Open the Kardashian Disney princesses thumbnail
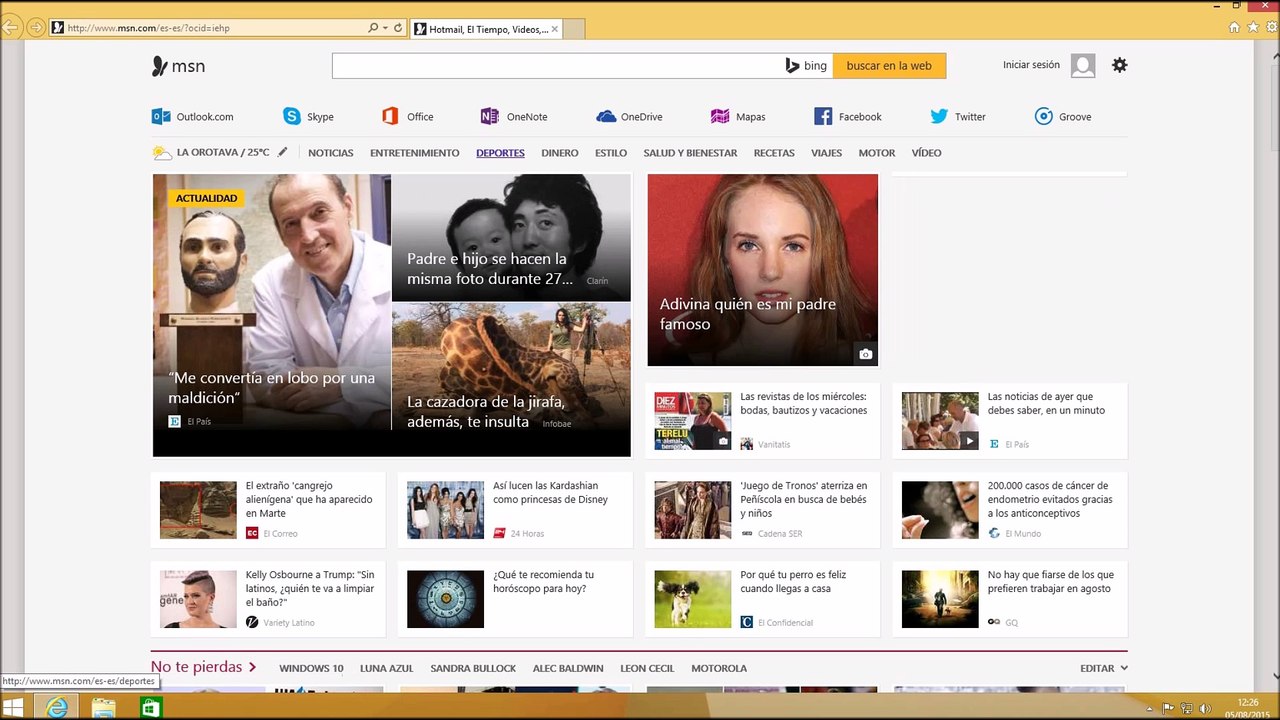 tap(445, 510)
